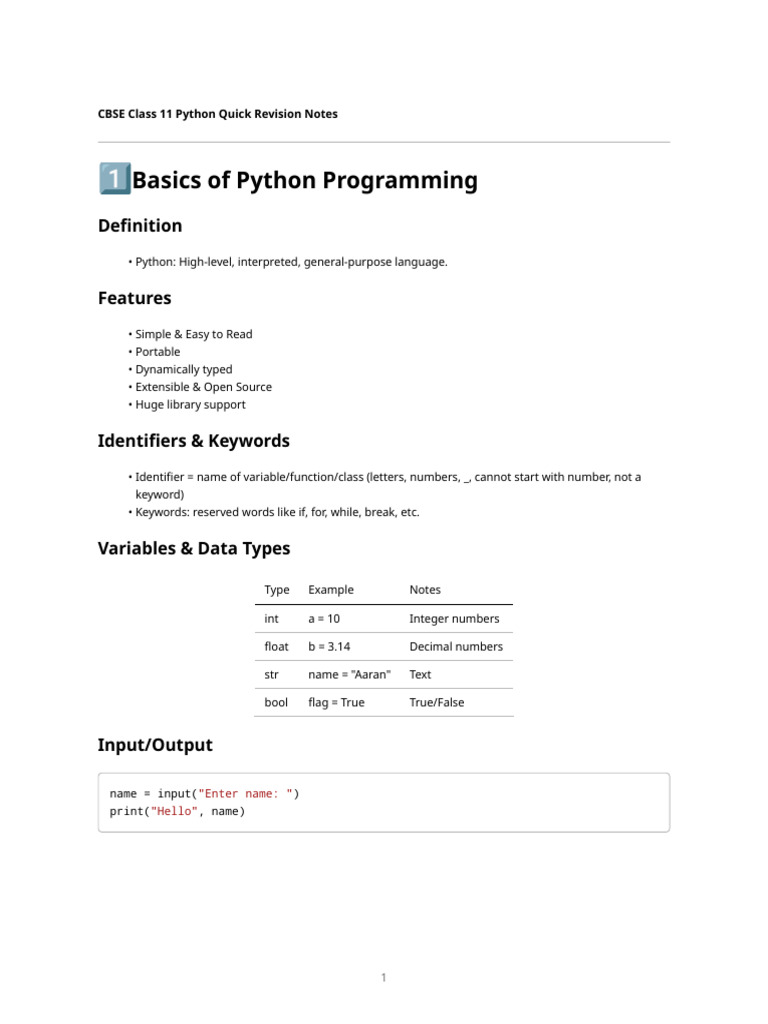
Task: Click the code line 'name = input("Enter name: ")'
Action: (204, 793)
